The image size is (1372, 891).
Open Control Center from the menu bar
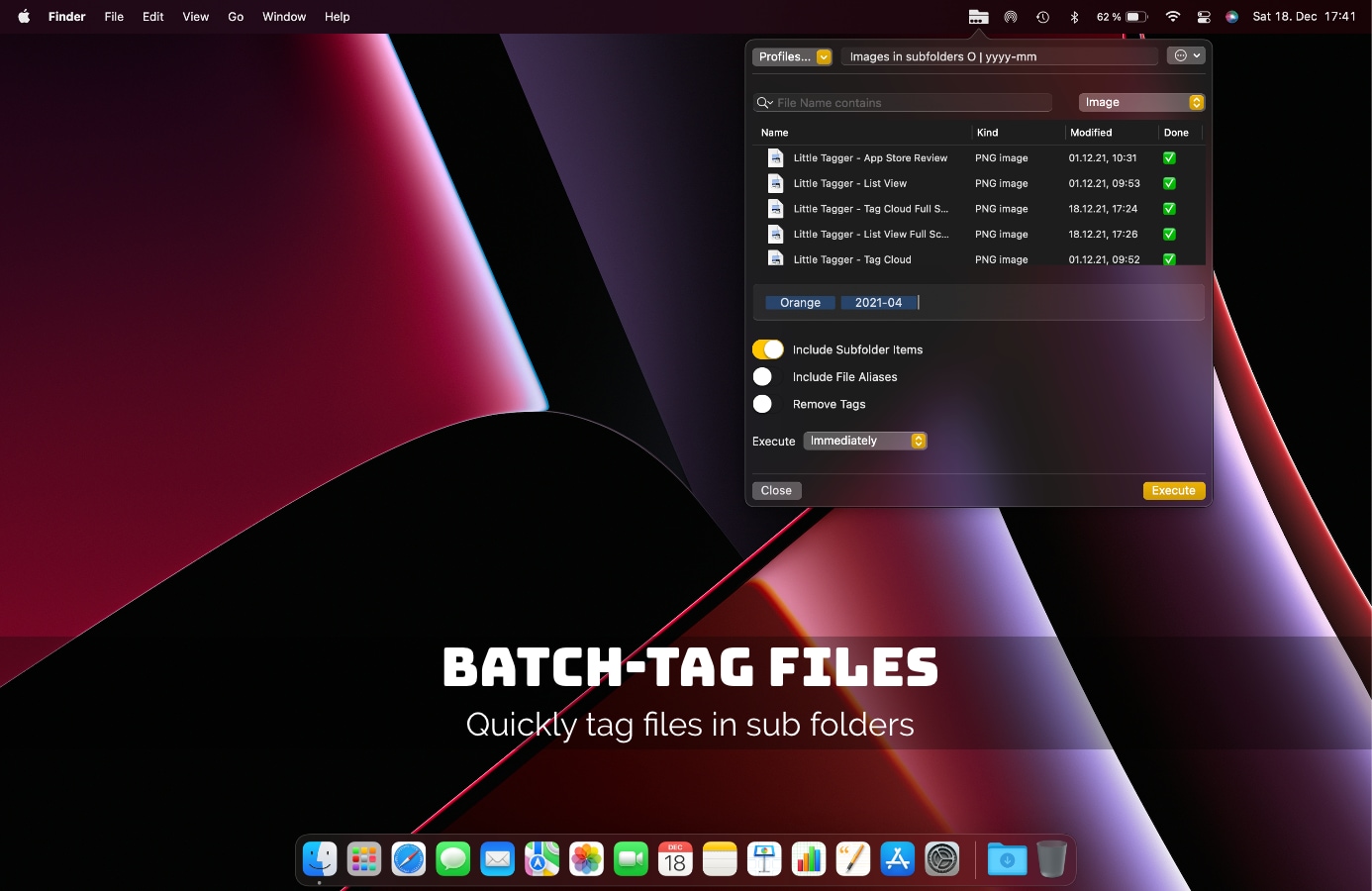pyautogui.click(x=1204, y=16)
